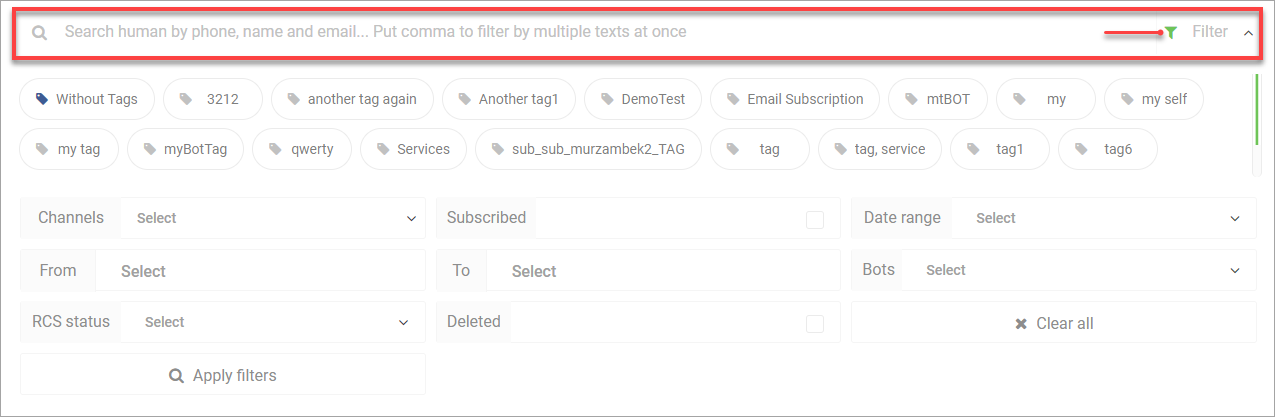Viewport: 1275px width, 417px height.
Task: Click the Clear all button
Action: (x=1054, y=323)
